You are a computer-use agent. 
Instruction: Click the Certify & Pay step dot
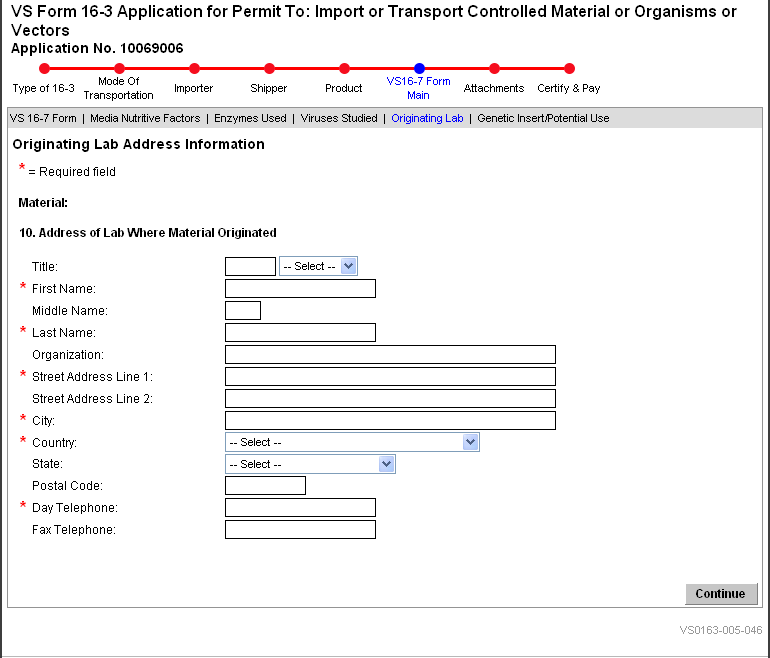(x=569, y=69)
